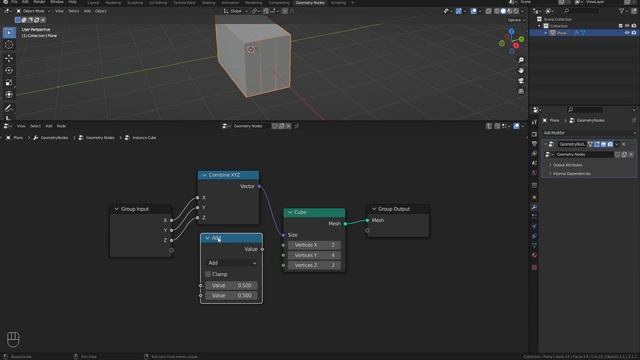The height and width of the screenshot is (360, 640).
Task: Open the viewport View menu
Action: [x=59, y=11]
